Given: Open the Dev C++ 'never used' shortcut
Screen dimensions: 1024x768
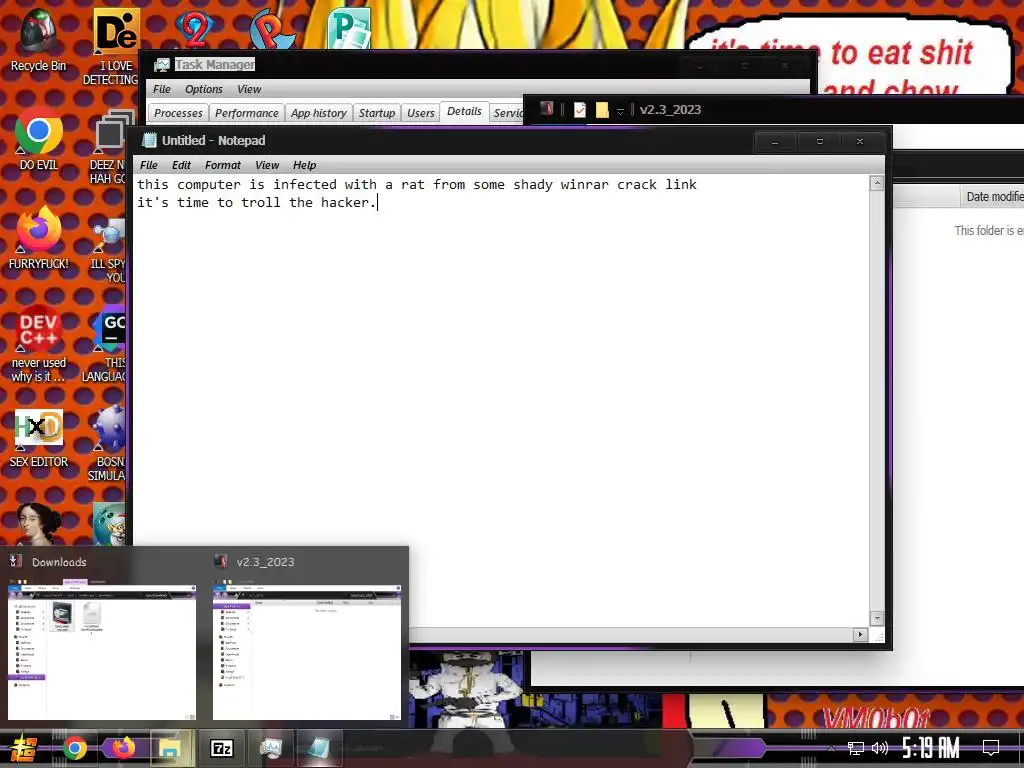Looking at the screenshot, I should 38,344.
